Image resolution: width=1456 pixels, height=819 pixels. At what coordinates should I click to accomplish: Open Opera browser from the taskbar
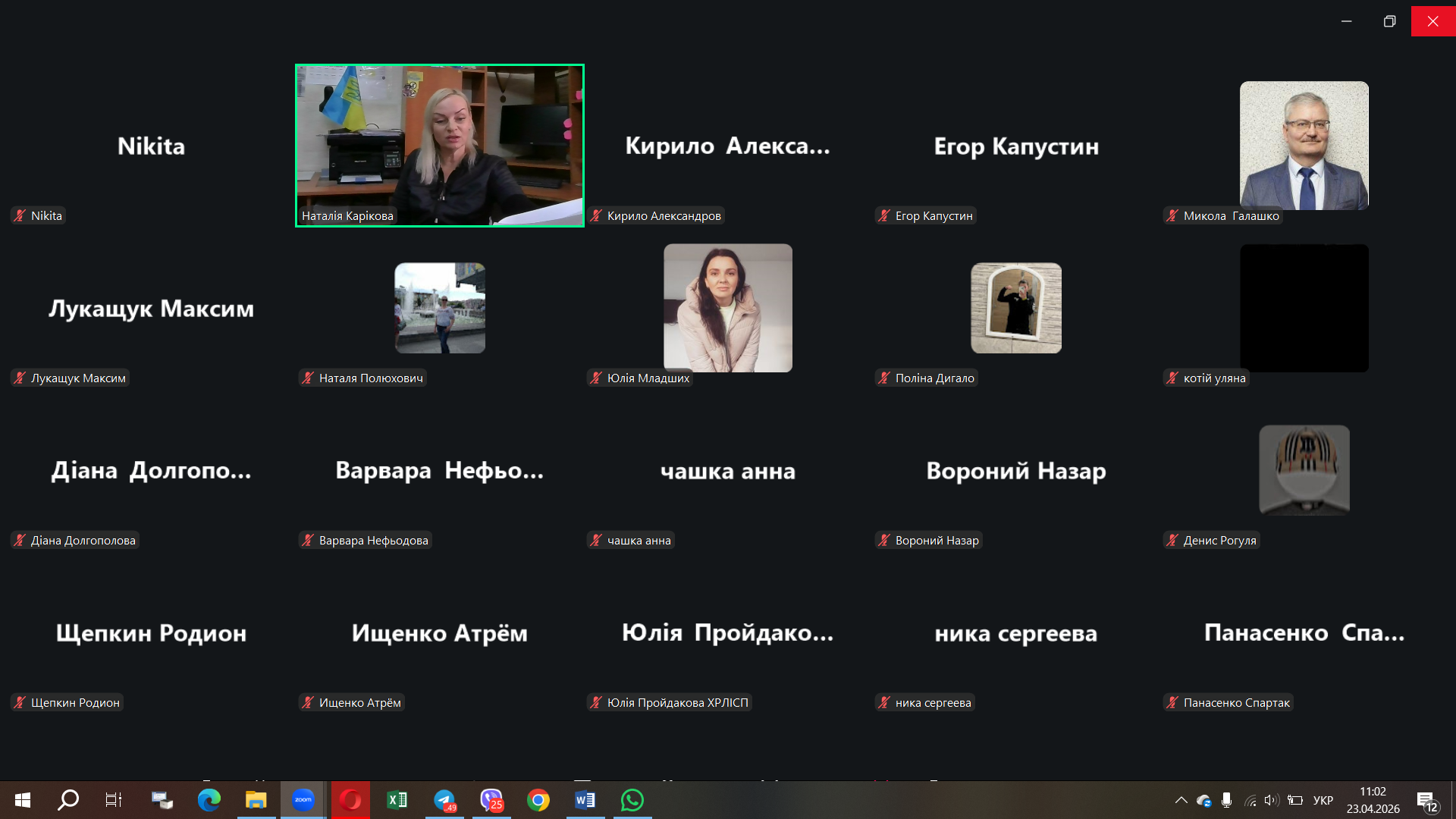[x=350, y=800]
